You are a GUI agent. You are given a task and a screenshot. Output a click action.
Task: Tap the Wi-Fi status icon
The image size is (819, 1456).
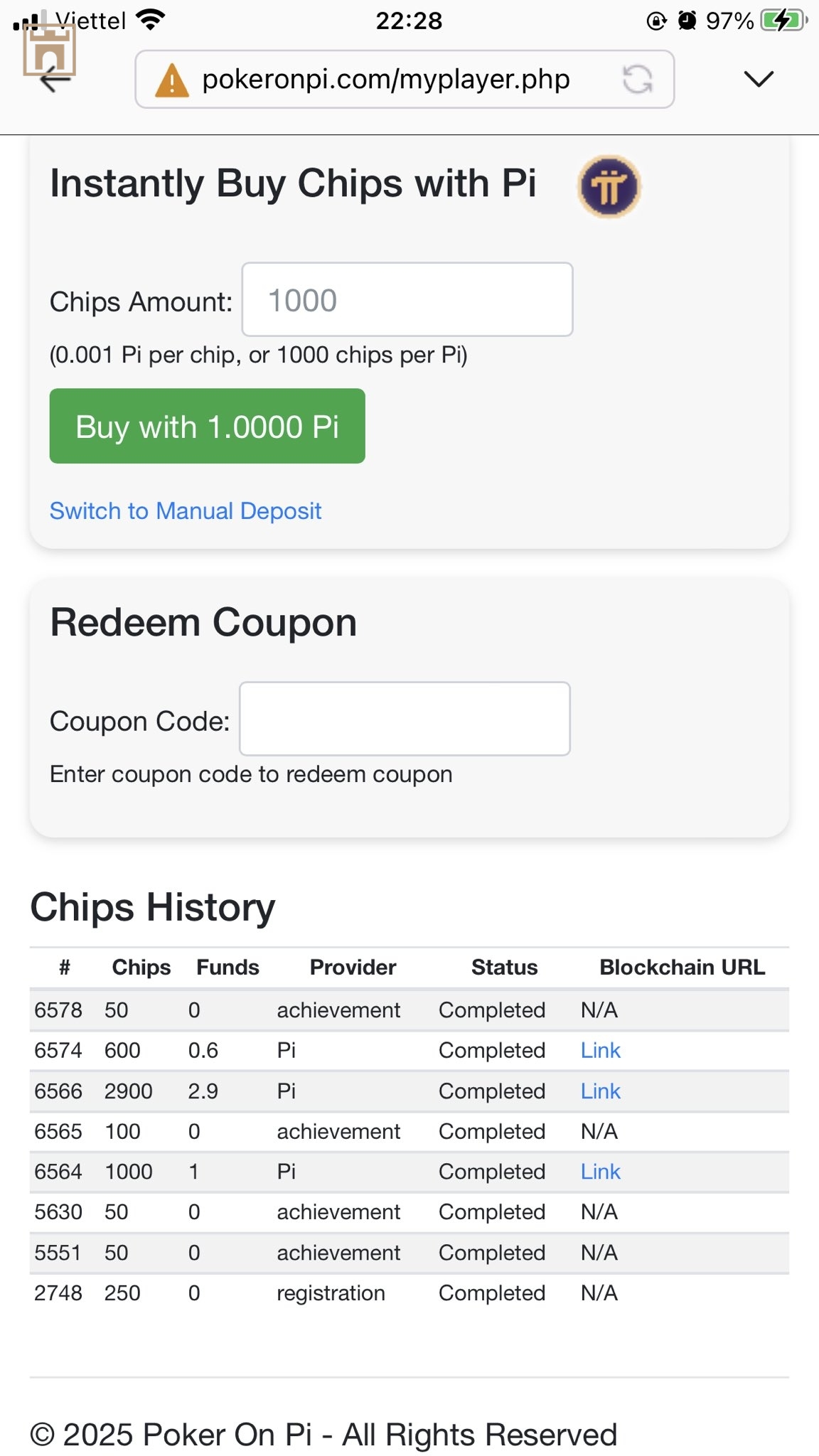(150, 20)
